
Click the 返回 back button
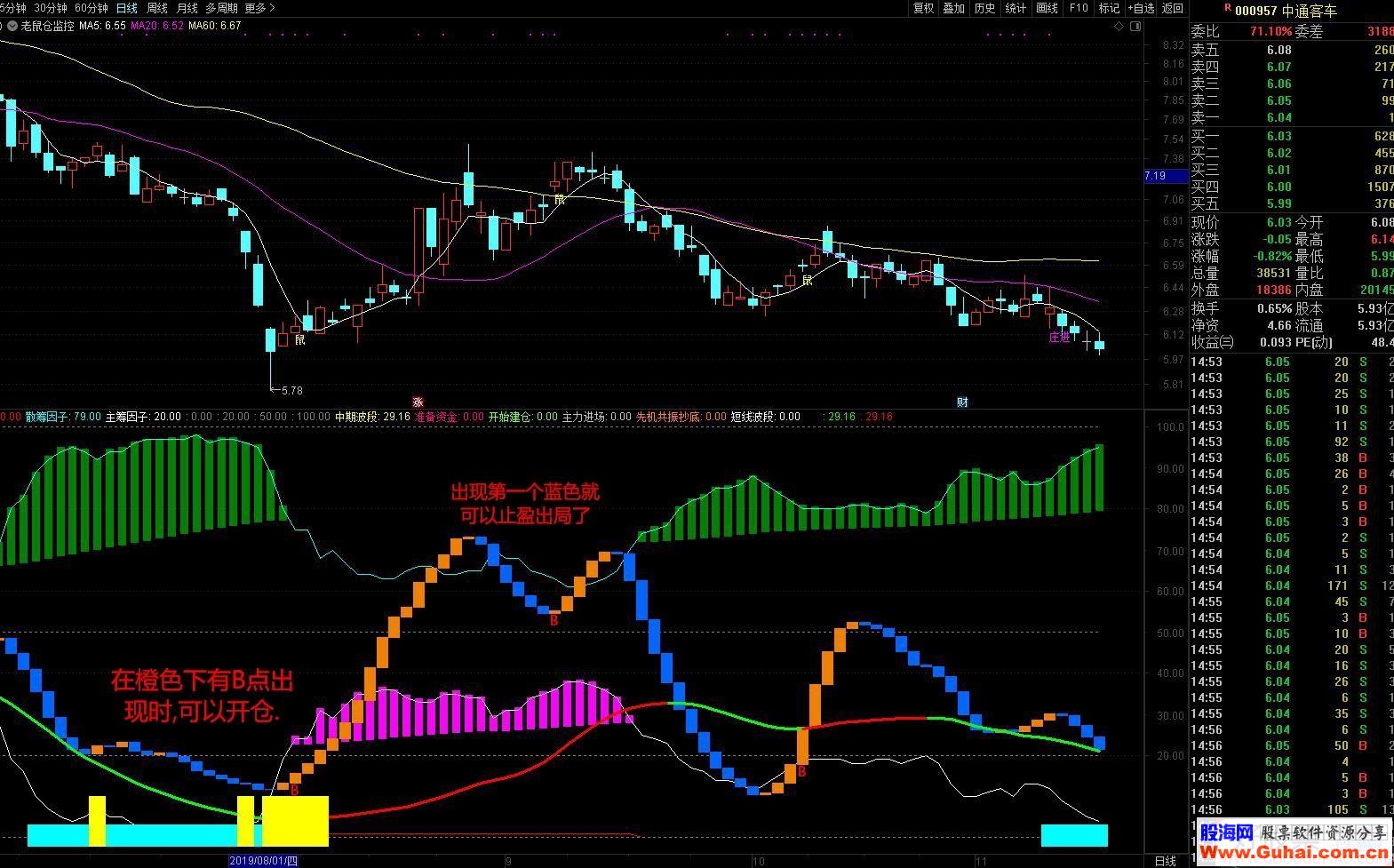pos(1173,8)
